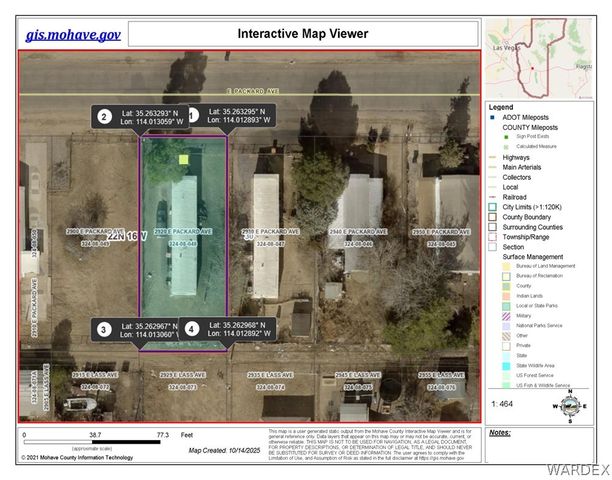Click the State Wildlife Area swatch
612x480 pixels.
point(506,366)
